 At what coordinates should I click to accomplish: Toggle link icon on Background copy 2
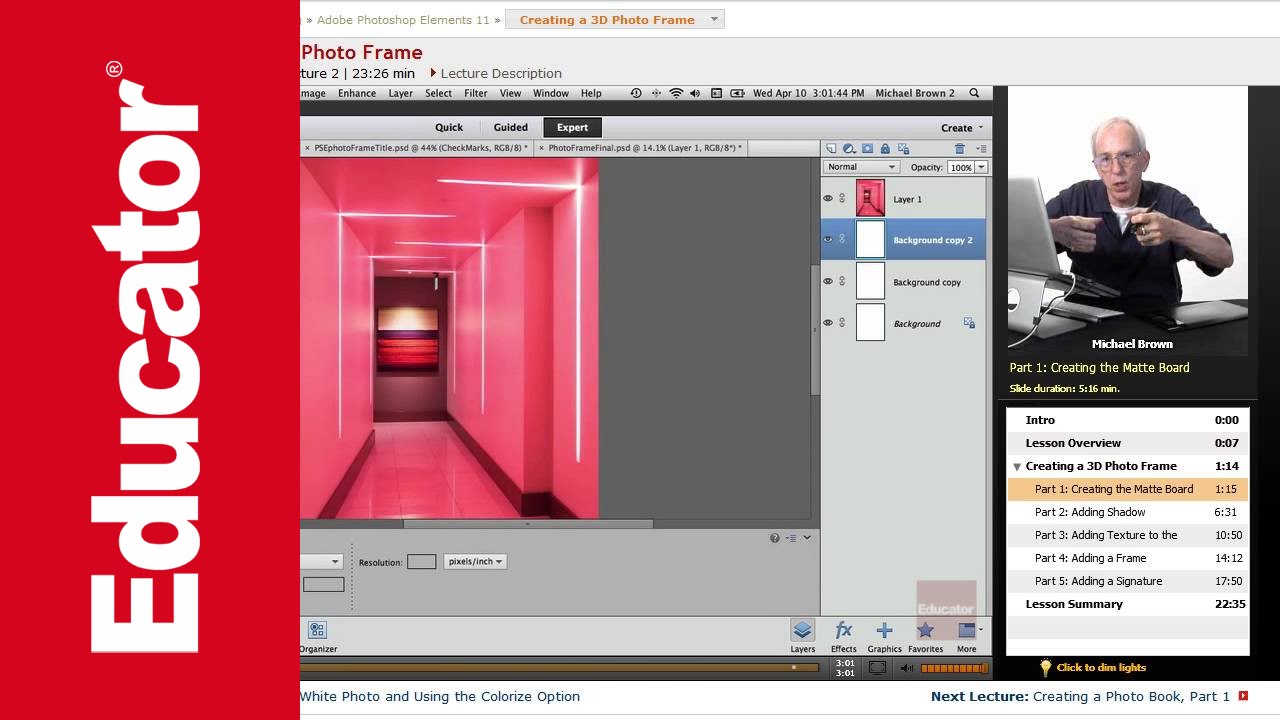click(x=842, y=239)
